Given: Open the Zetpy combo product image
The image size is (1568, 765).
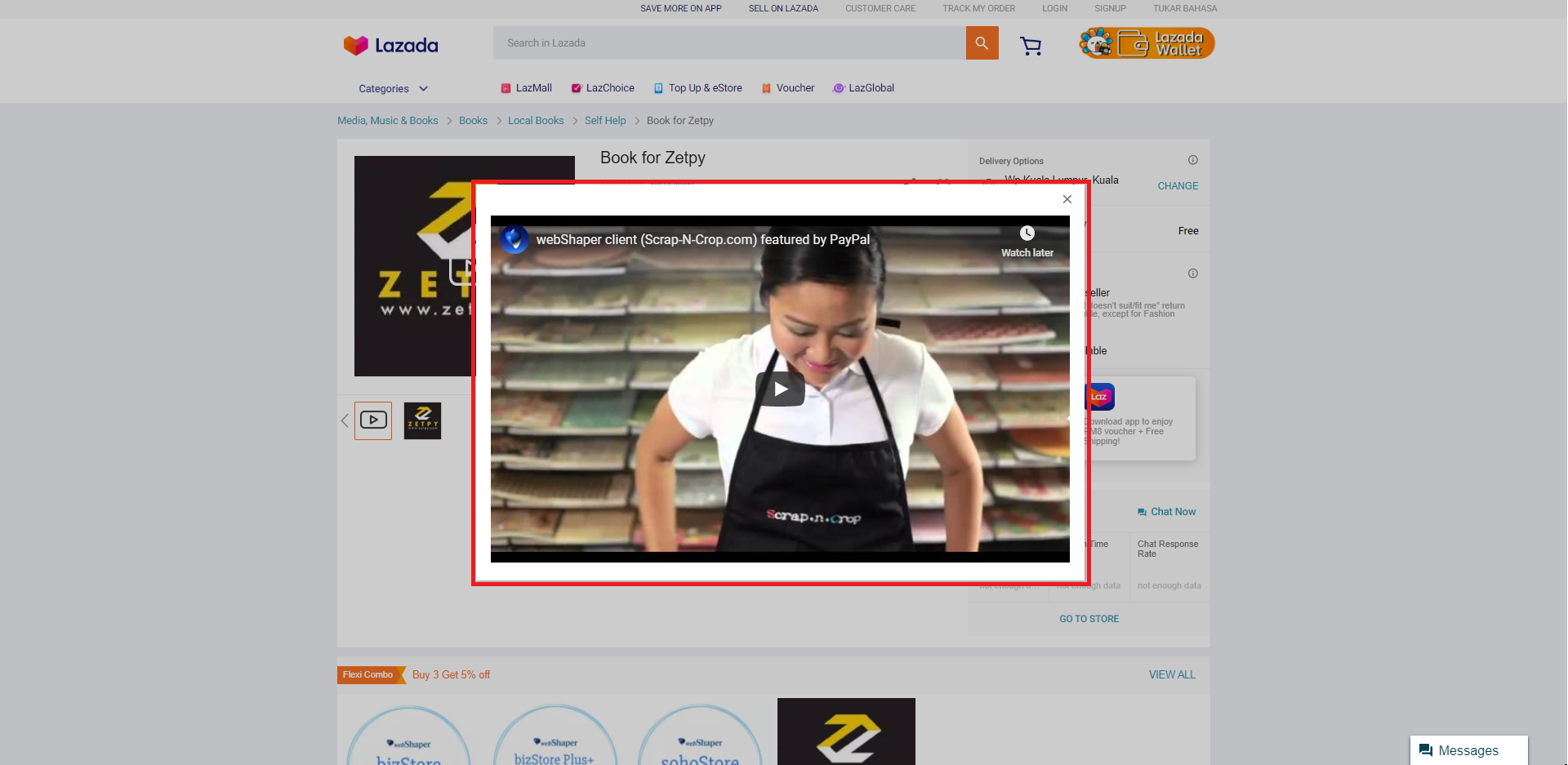Looking at the screenshot, I should pyautogui.click(x=846, y=732).
